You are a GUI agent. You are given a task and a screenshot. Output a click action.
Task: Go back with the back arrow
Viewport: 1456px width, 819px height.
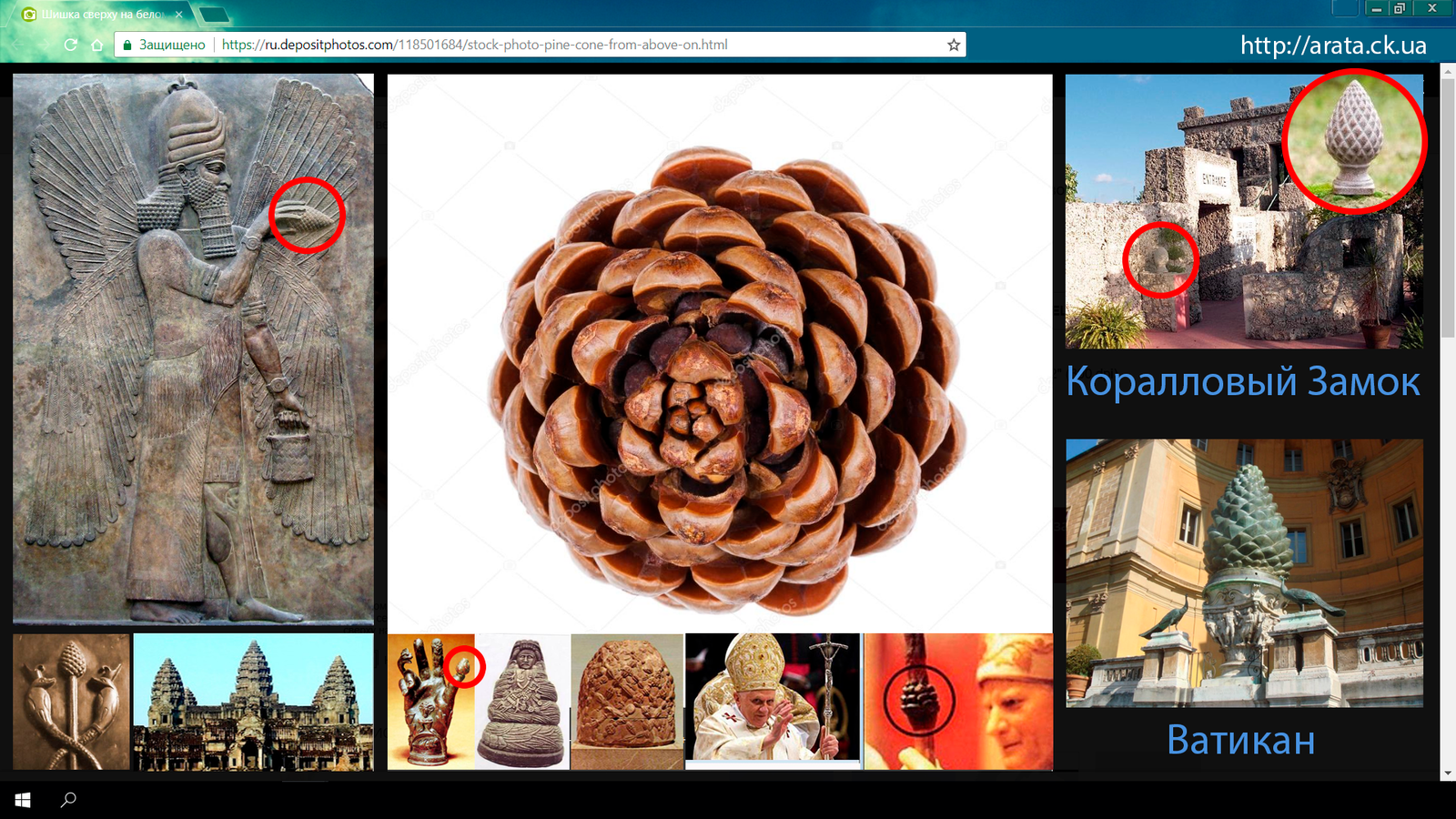coord(18,45)
